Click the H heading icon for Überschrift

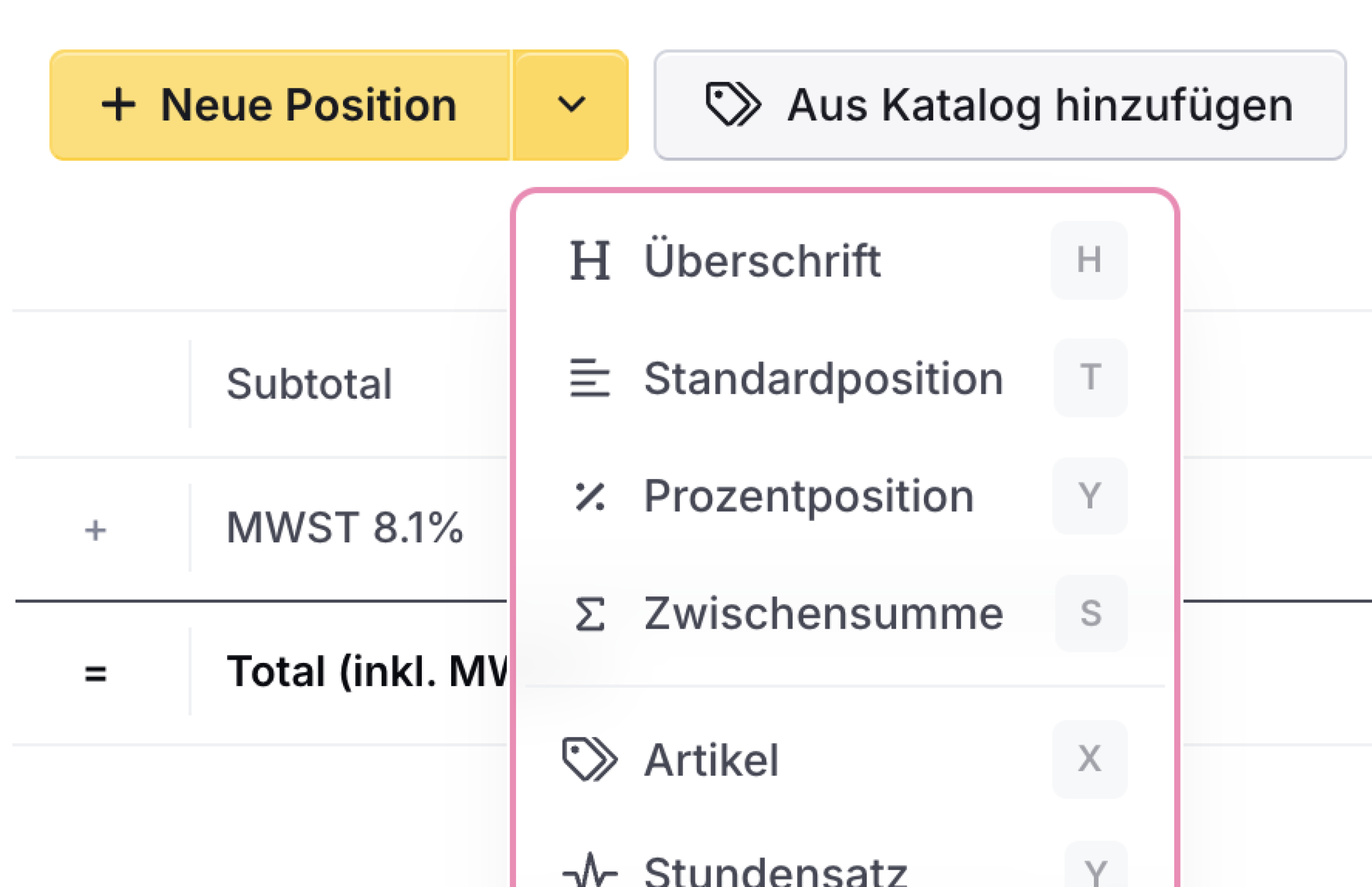pyautogui.click(x=590, y=260)
